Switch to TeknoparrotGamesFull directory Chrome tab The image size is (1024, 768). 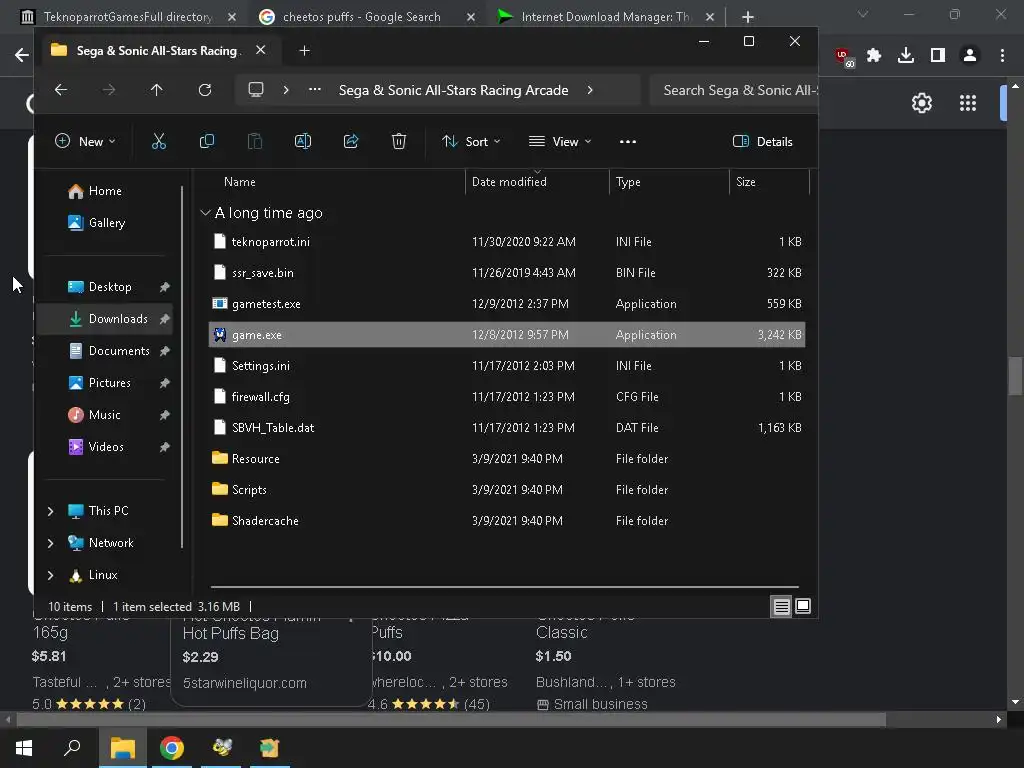point(129,17)
